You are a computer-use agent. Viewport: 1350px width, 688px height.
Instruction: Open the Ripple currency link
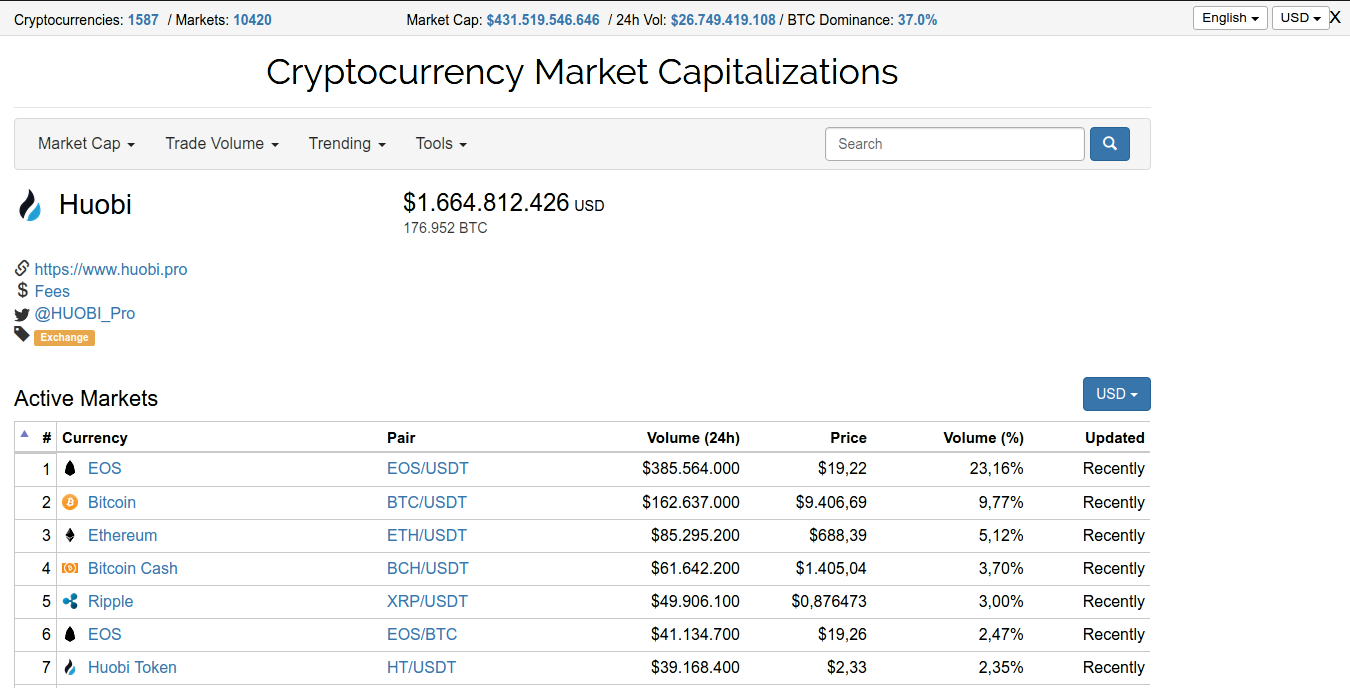pyautogui.click(x=110, y=601)
